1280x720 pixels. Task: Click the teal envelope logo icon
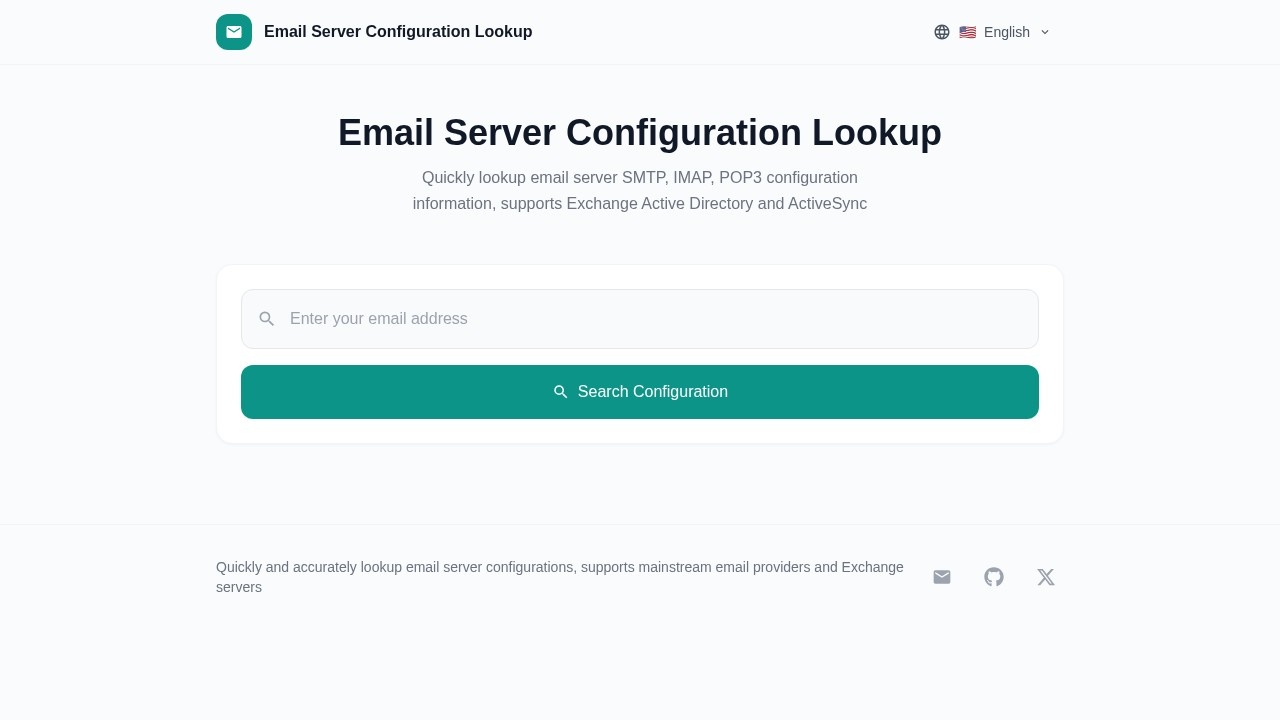click(234, 32)
